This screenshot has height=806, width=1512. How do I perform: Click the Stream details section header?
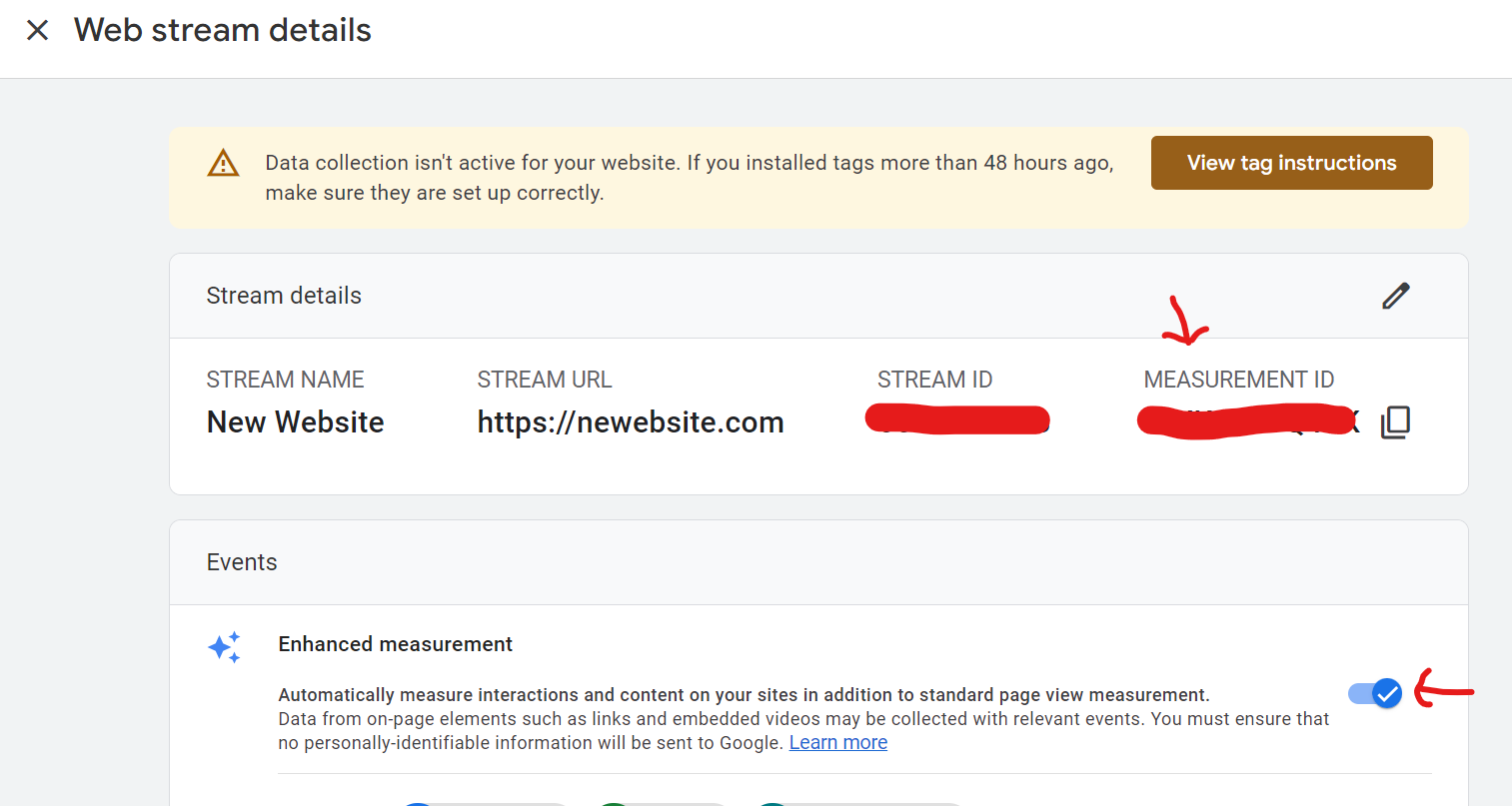(x=284, y=296)
